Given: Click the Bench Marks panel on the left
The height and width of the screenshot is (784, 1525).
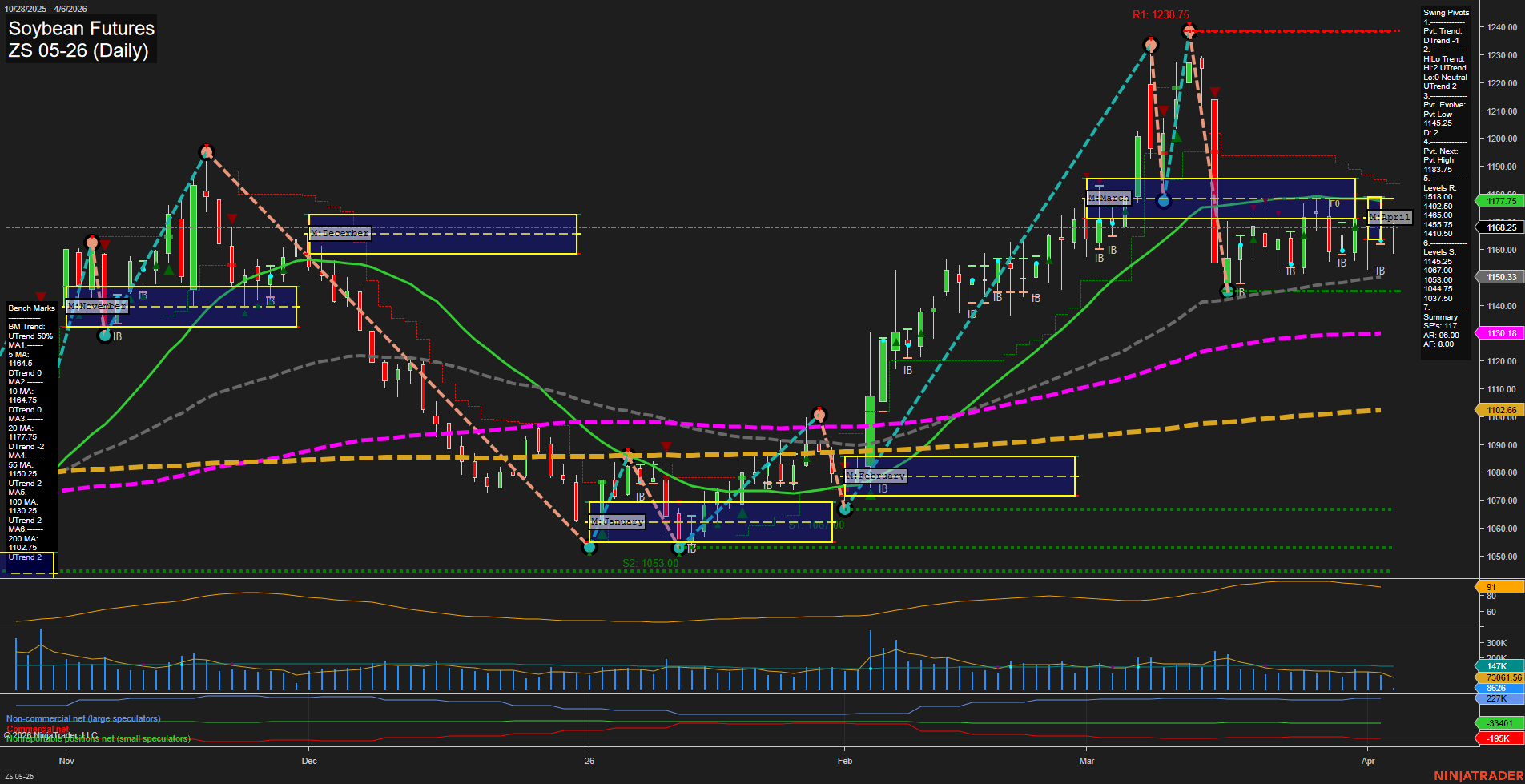Looking at the screenshot, I should [32, 308].
